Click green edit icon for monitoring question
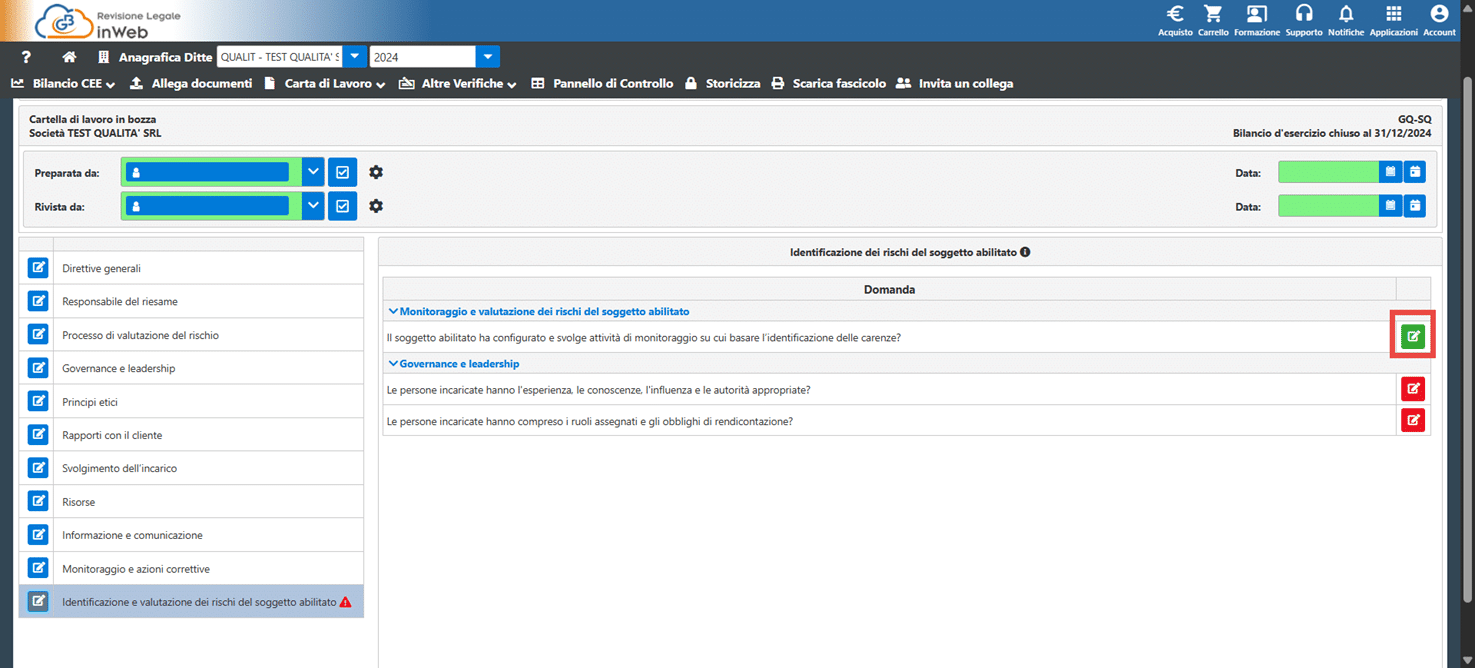This screenshot has width=1475, height=668. [x=1412, y=336]
